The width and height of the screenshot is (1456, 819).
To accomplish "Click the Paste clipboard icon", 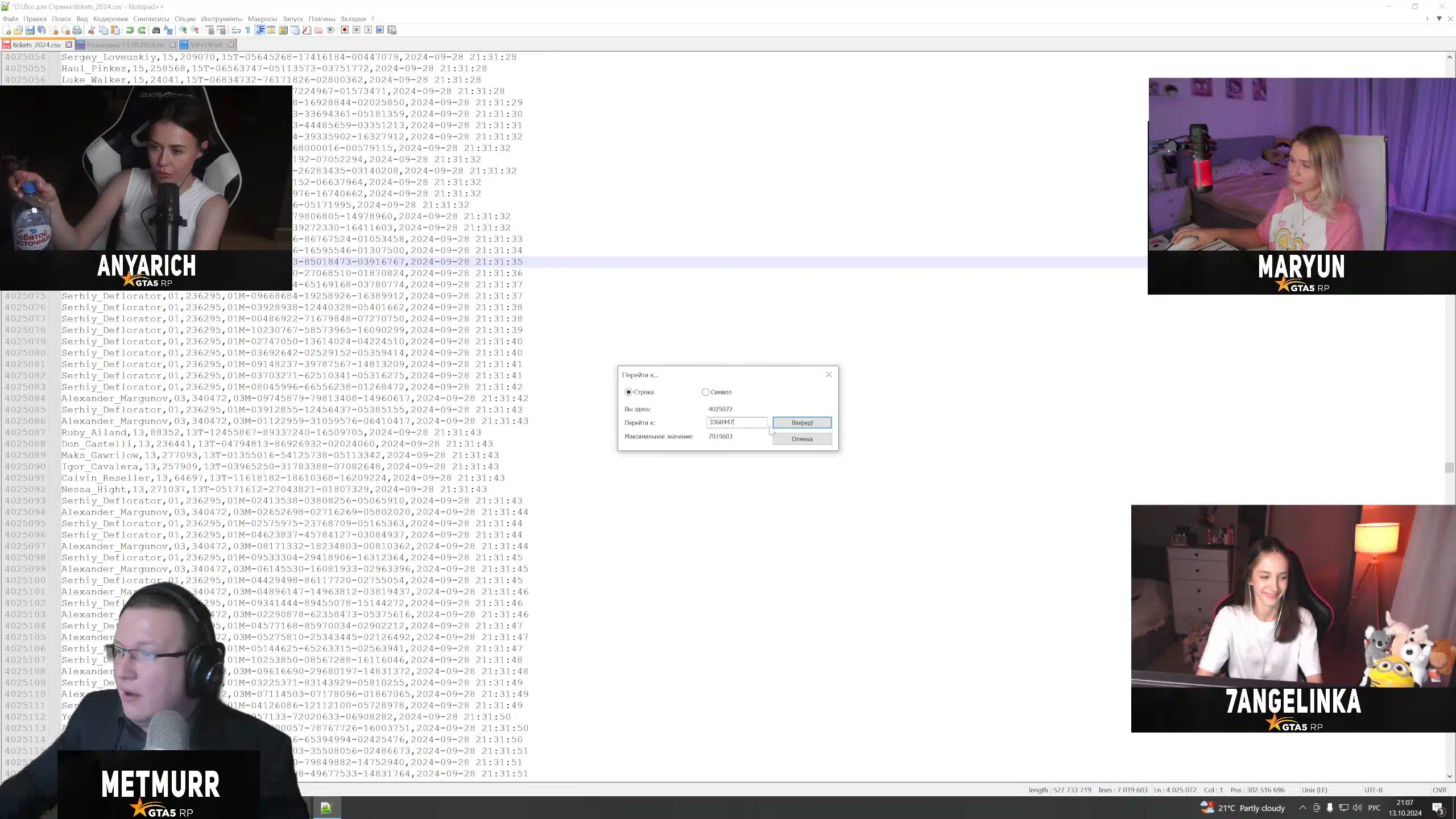I will click(x=115, y=30).
